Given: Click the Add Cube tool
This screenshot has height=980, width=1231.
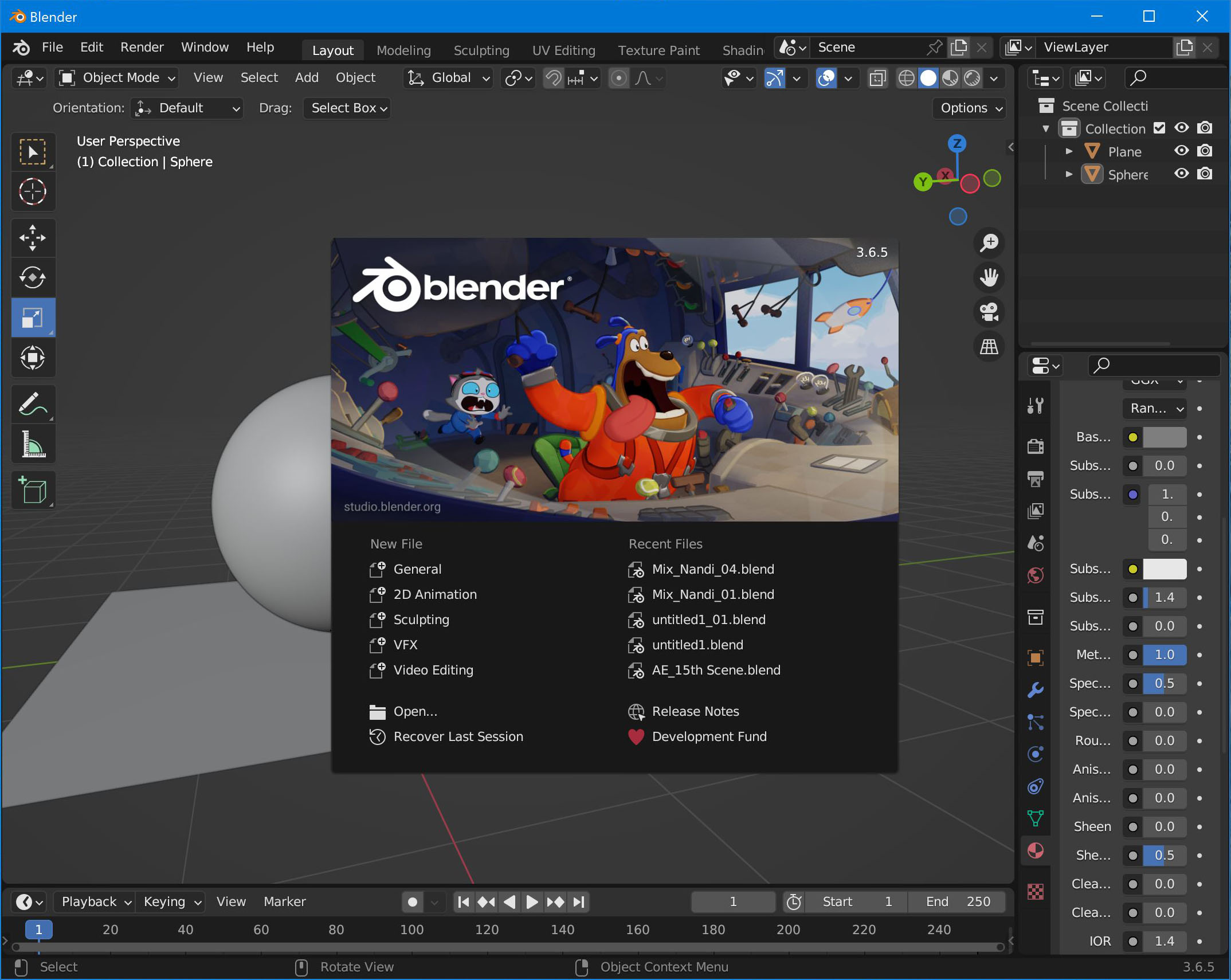Looking at the screenshot, I should click(33, 490).
